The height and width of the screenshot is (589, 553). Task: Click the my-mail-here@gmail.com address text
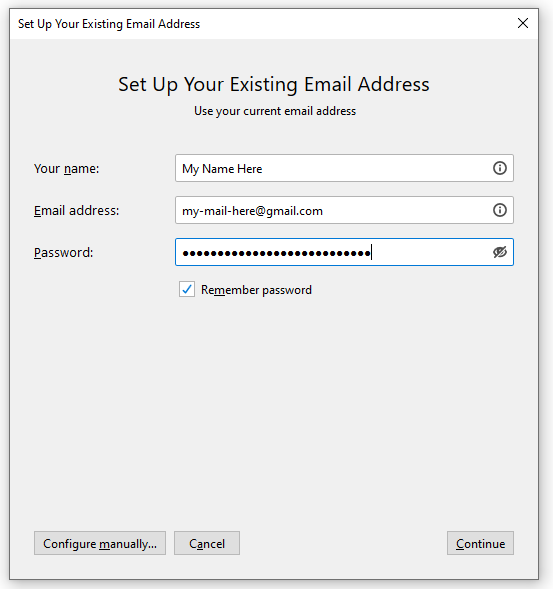pyautogui.click(x=252, y=211)
